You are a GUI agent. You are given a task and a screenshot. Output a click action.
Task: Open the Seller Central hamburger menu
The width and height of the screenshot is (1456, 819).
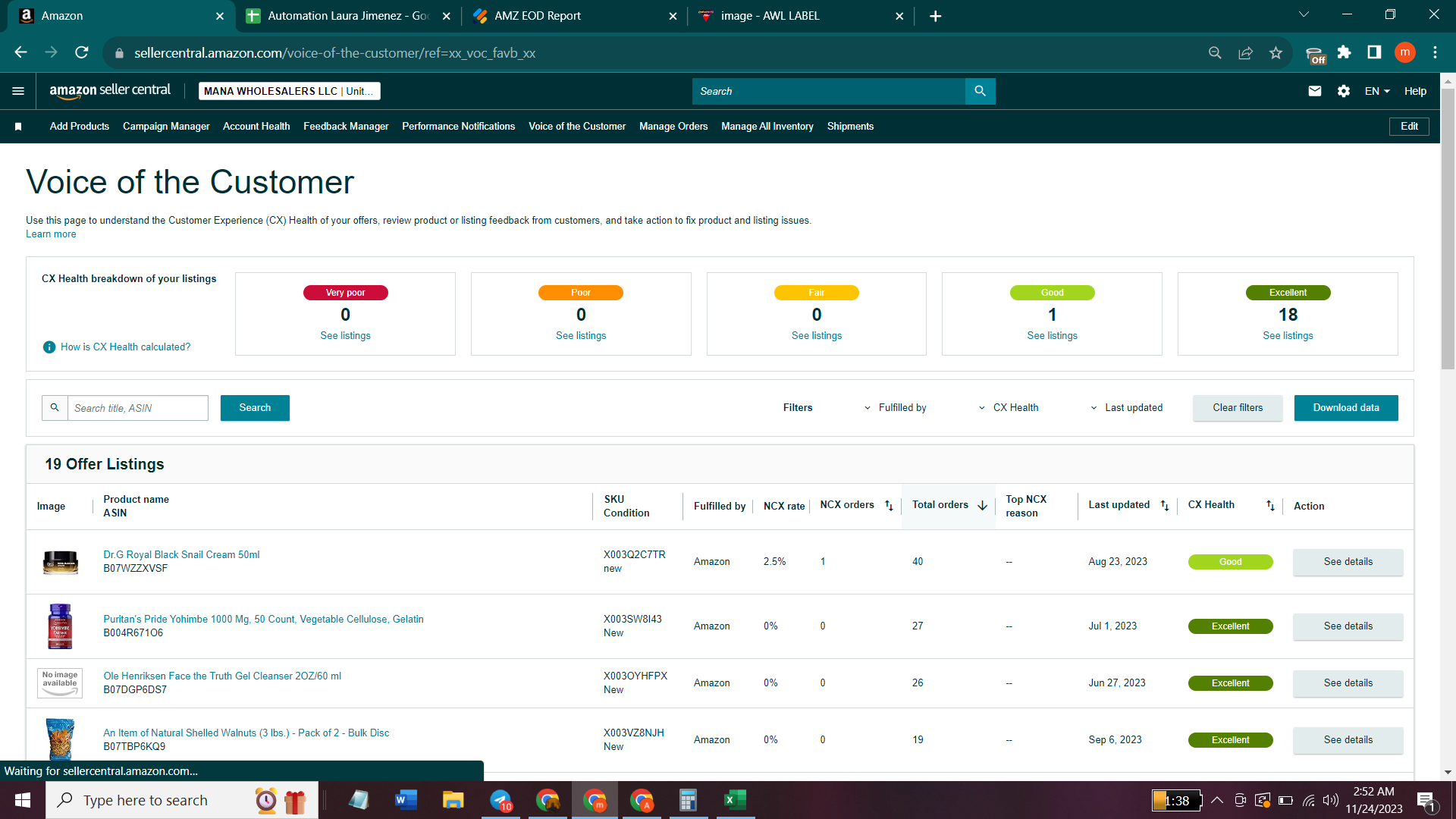[x=18, y=91]
